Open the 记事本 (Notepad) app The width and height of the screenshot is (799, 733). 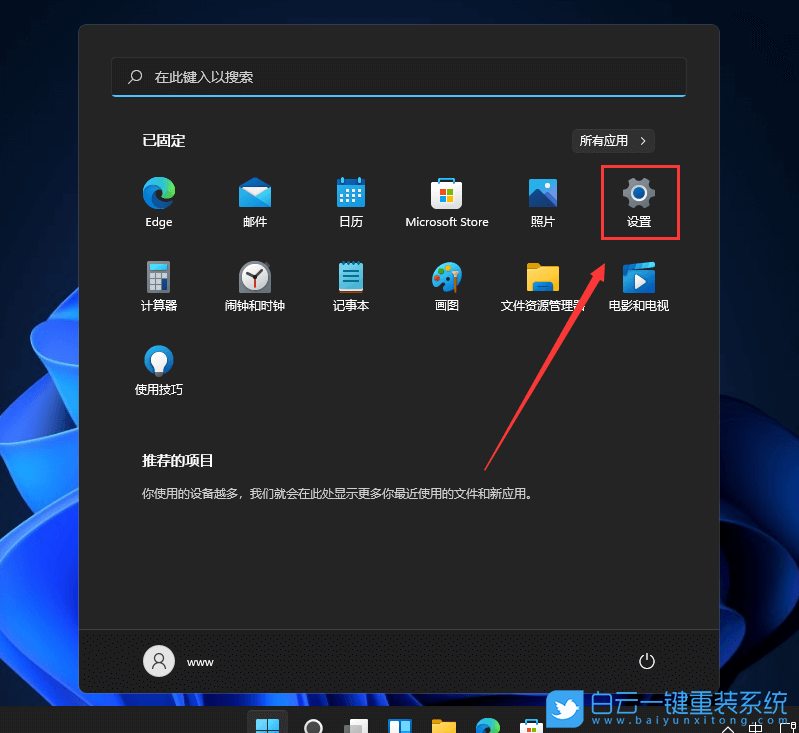tap(351, 286)
